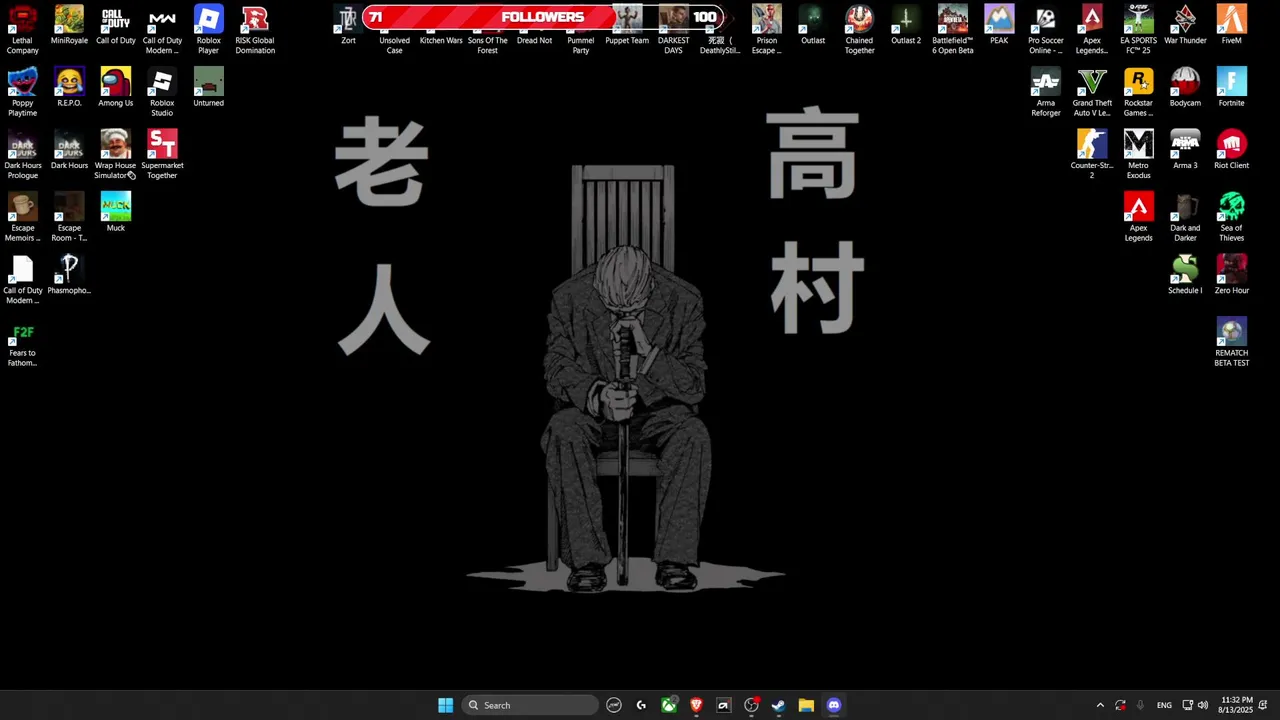
Task: Click the Escape Memoirs desktop shortcut
Action: pos(22,218)
